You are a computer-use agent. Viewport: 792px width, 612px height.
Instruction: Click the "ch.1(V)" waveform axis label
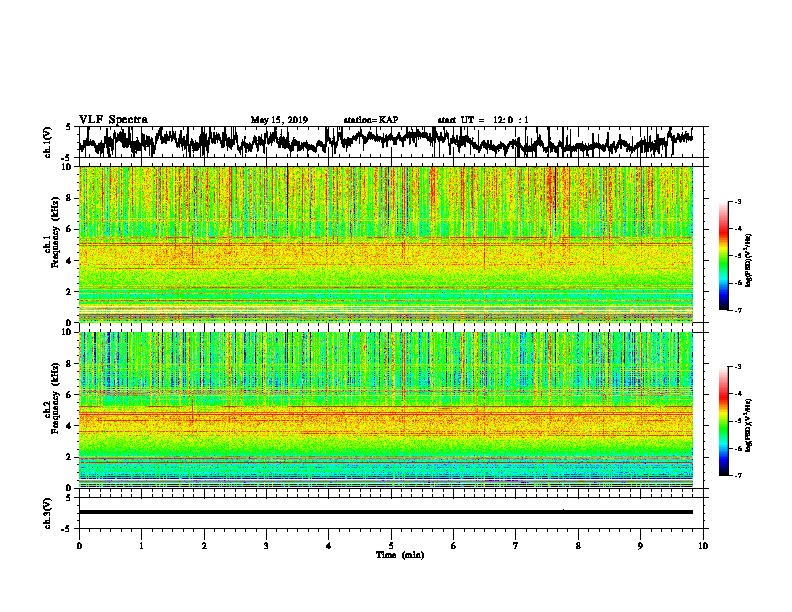tap(48, 142)
